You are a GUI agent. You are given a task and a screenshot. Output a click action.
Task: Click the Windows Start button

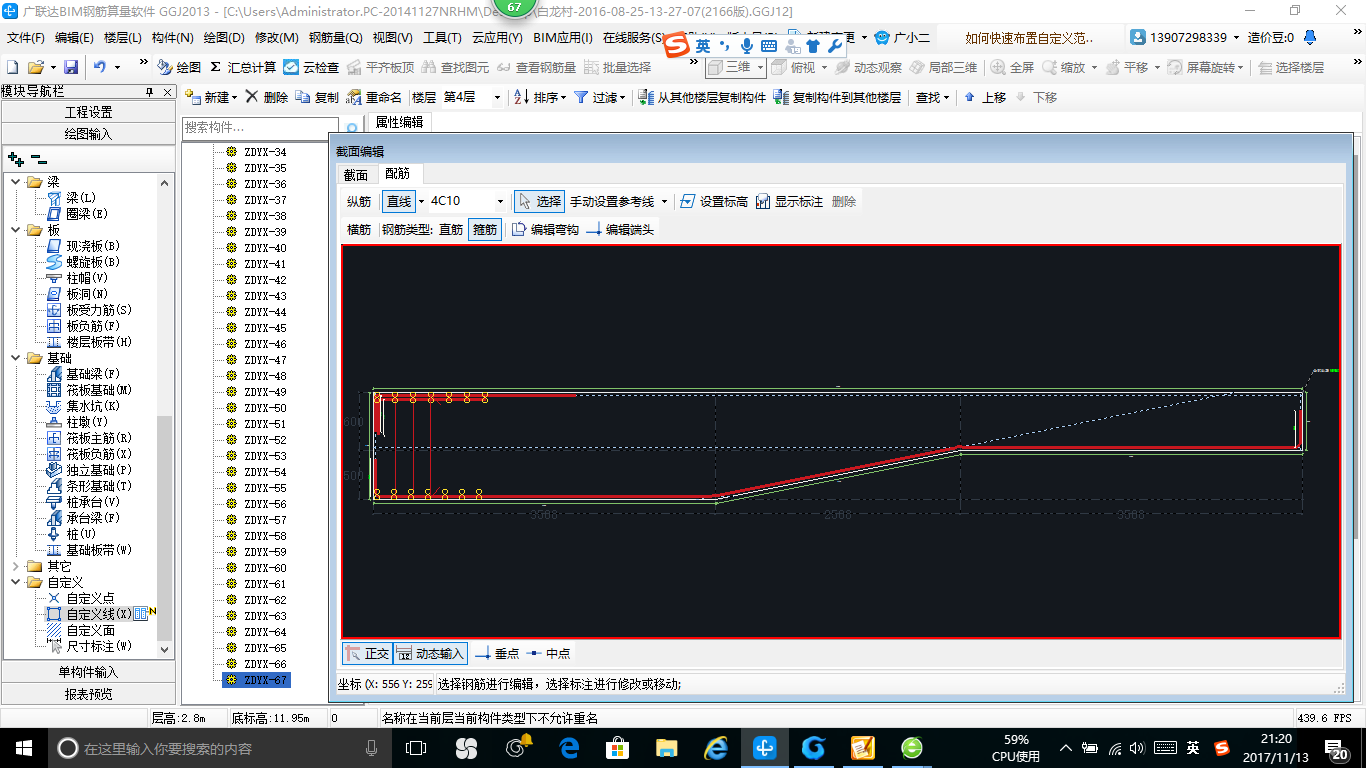[x=22, y=747]
